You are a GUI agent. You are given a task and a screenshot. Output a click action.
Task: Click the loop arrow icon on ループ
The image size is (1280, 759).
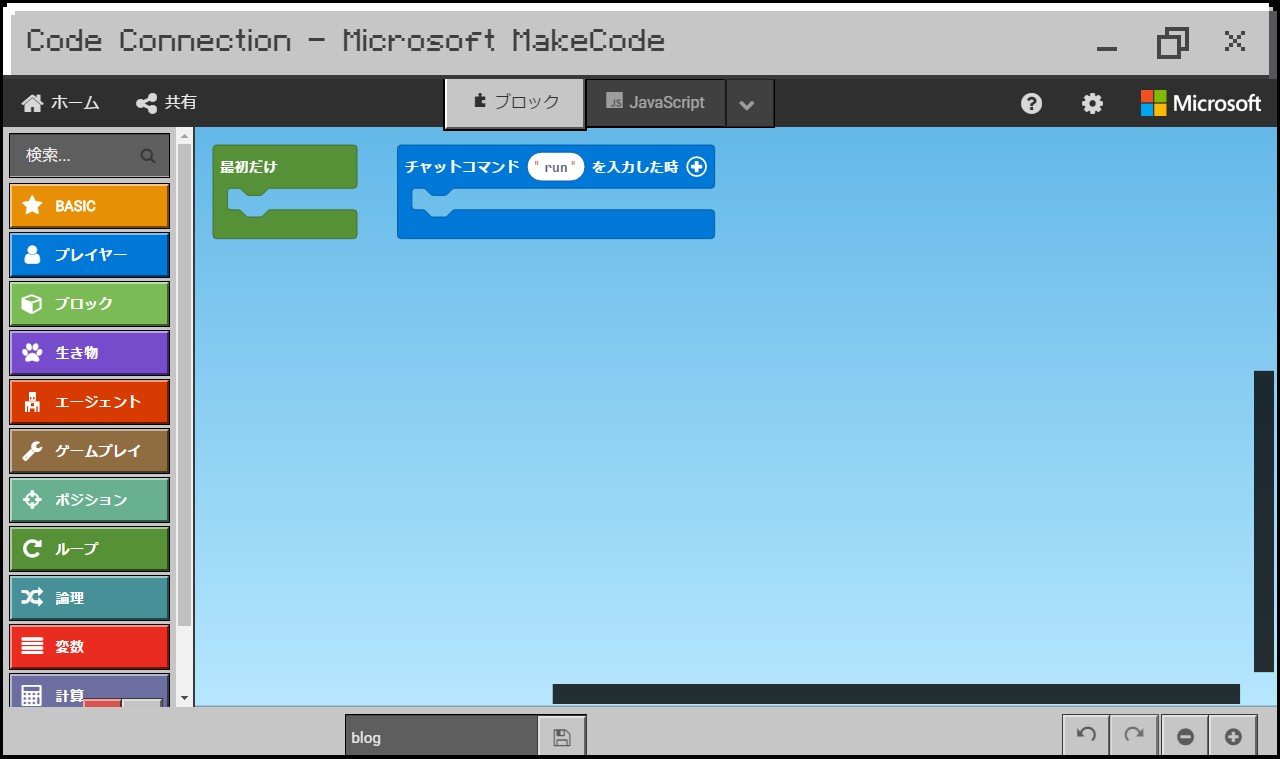(x=32, y=549)
